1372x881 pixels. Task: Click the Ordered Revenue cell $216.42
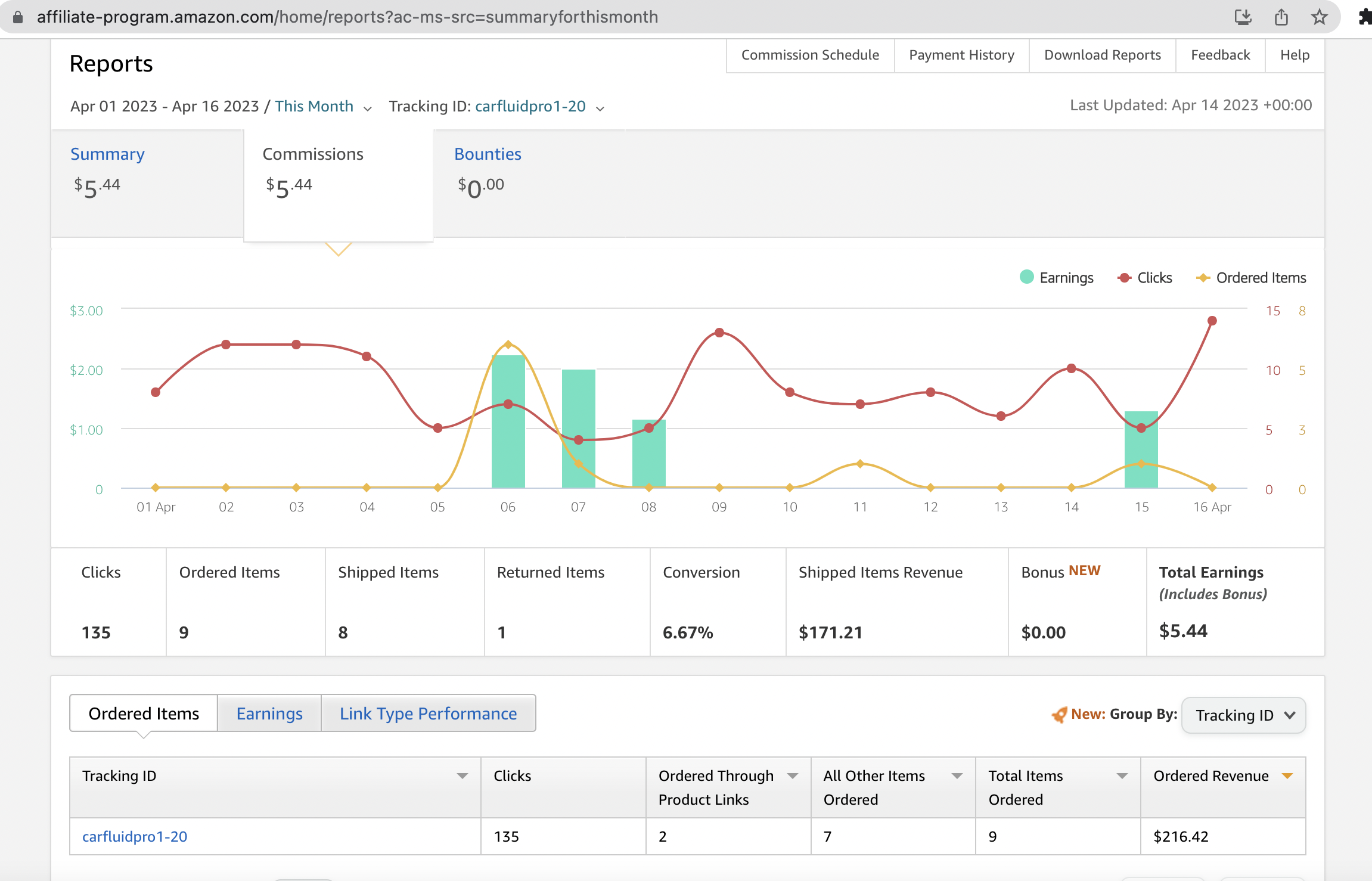pyautogui.click(x=1181, y=836)
